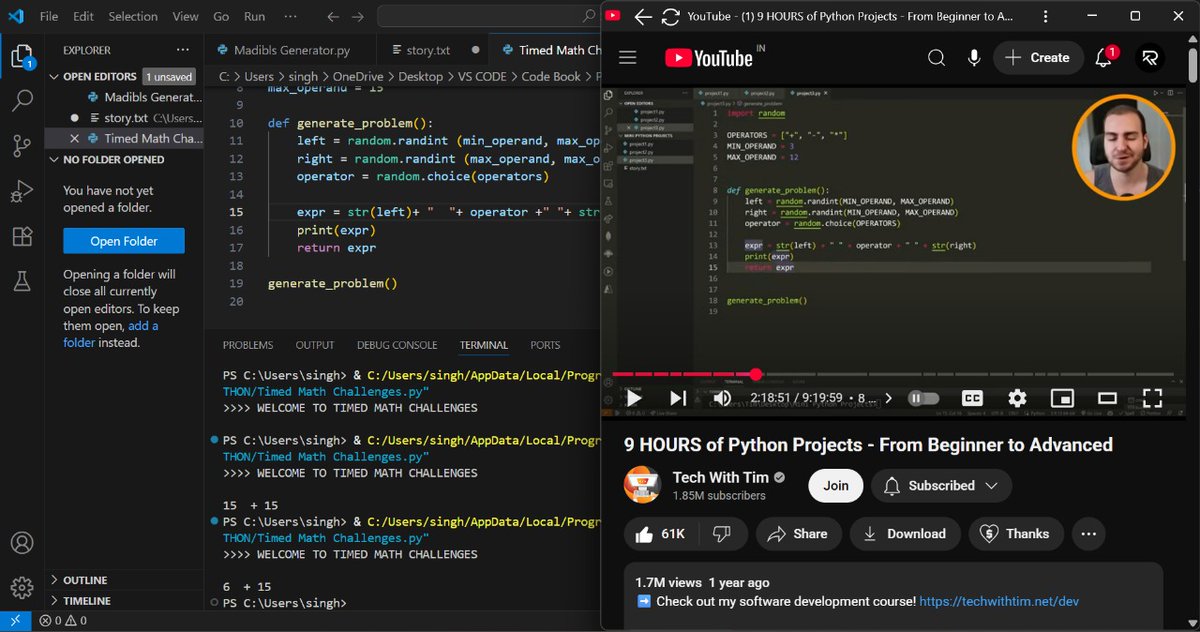Open YouTube search magnifier
This screenshot has height=632, width=1200.
936,58
